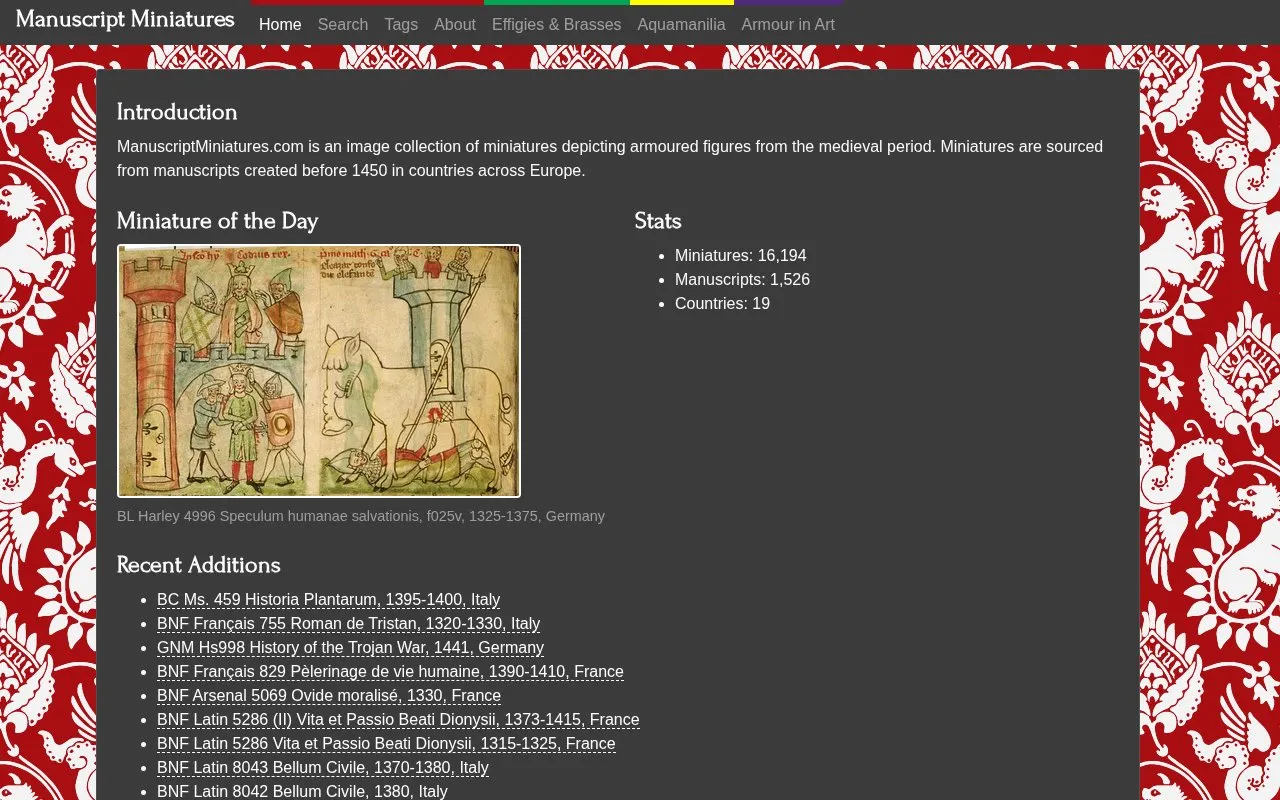Open GNM Hs998 History of Trojan War
The width and height of the screenshot is (1280, 800).
(x=350, y=648)
